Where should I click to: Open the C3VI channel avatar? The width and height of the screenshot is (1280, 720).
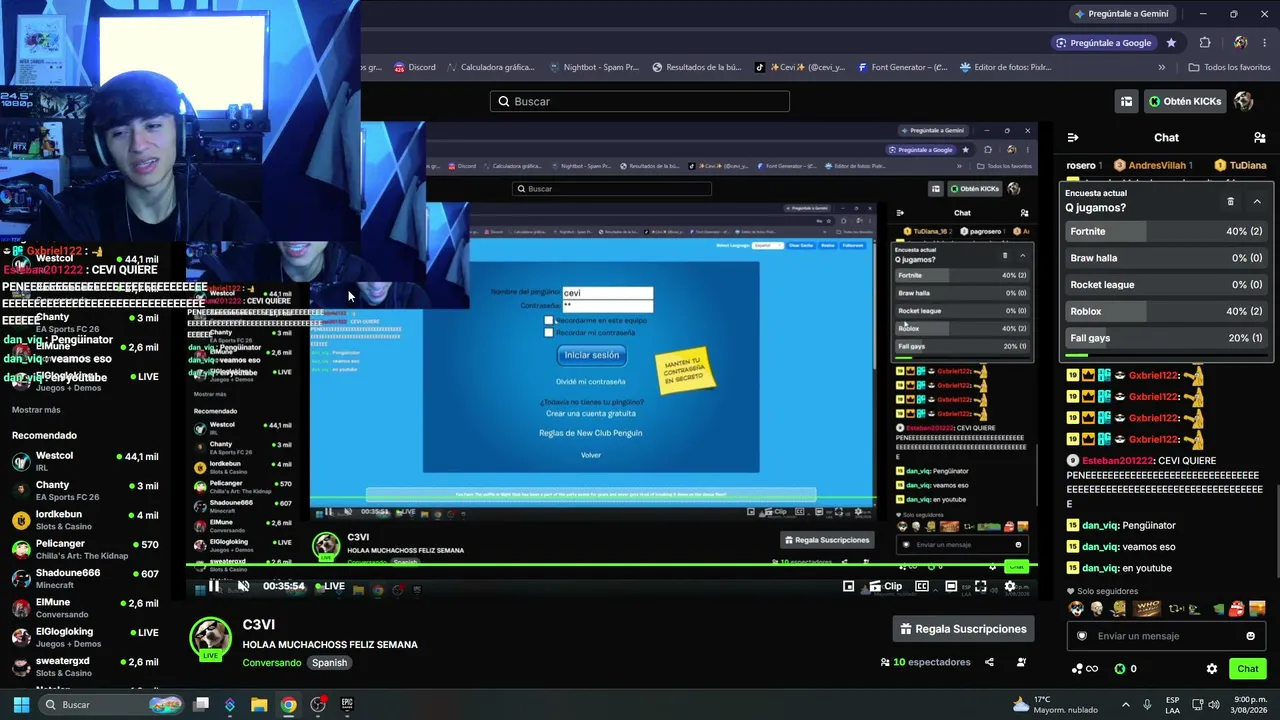click(211, 639)
